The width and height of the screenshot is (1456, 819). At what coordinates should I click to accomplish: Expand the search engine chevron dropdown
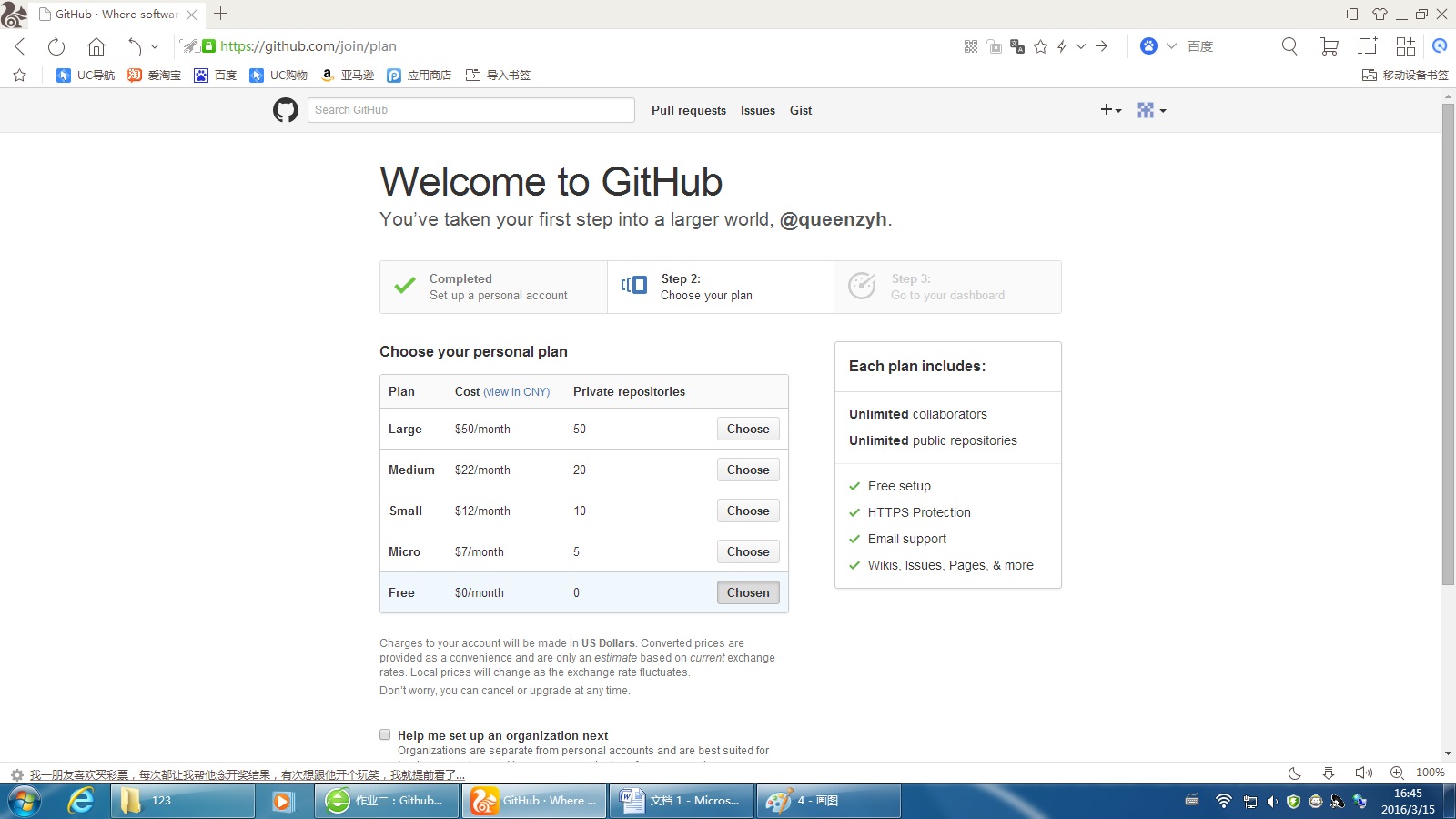[x=1171, y=46]
